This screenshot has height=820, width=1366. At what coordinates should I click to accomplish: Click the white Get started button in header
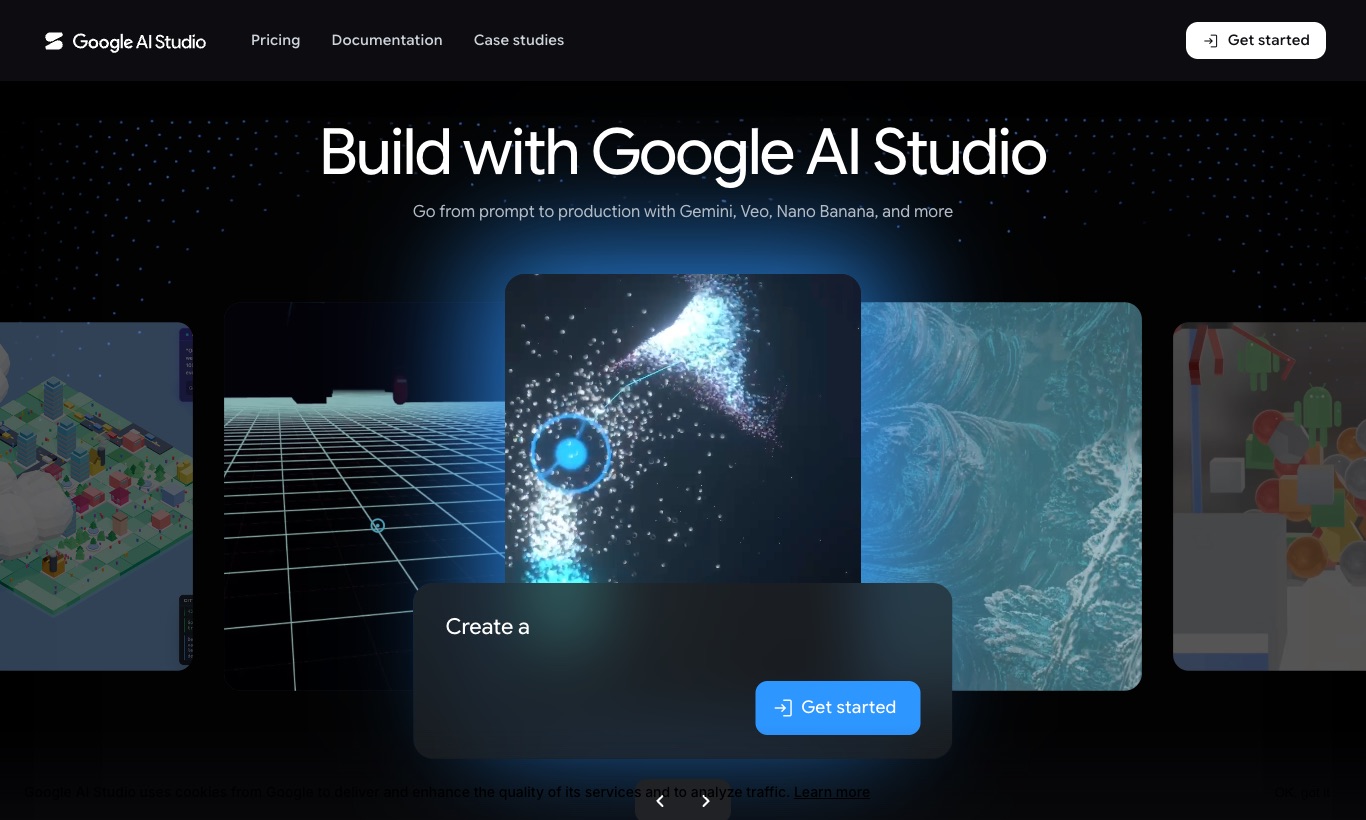[1256, 40]
